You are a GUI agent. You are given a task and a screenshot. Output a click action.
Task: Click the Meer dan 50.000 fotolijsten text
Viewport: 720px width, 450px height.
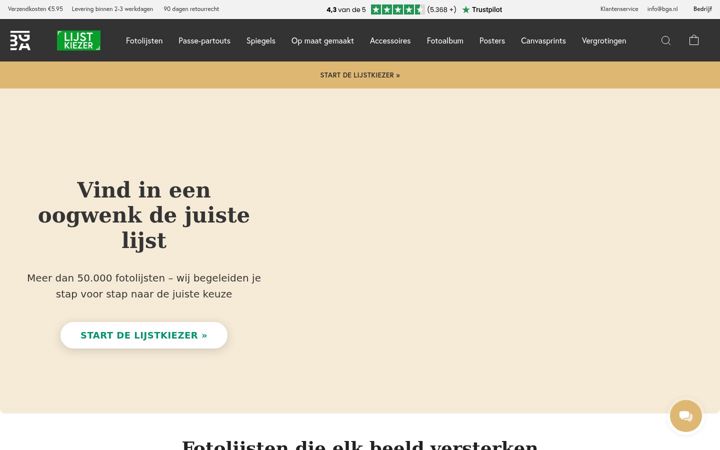point(144,286)
